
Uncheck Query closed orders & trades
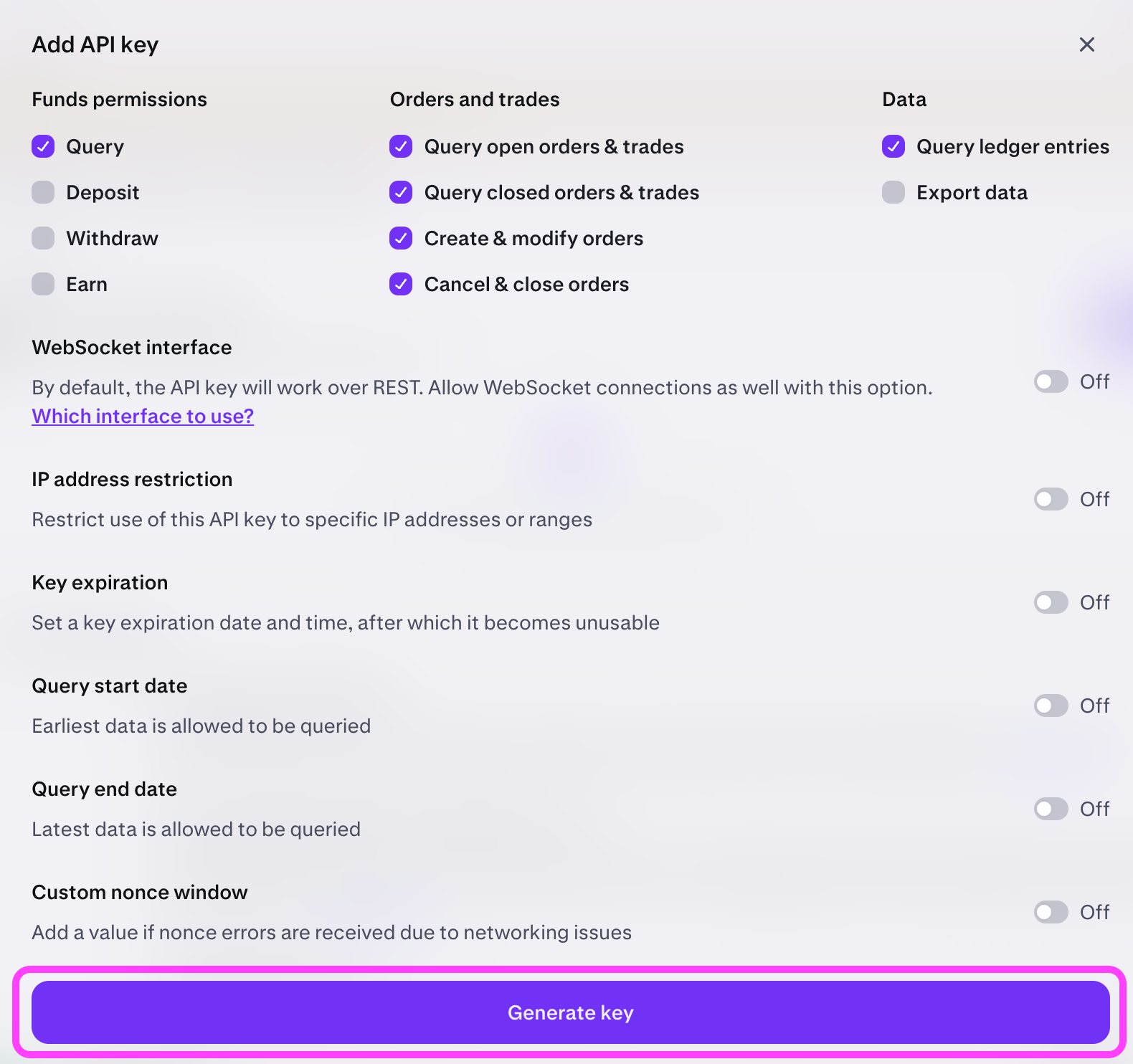(401, 192)
